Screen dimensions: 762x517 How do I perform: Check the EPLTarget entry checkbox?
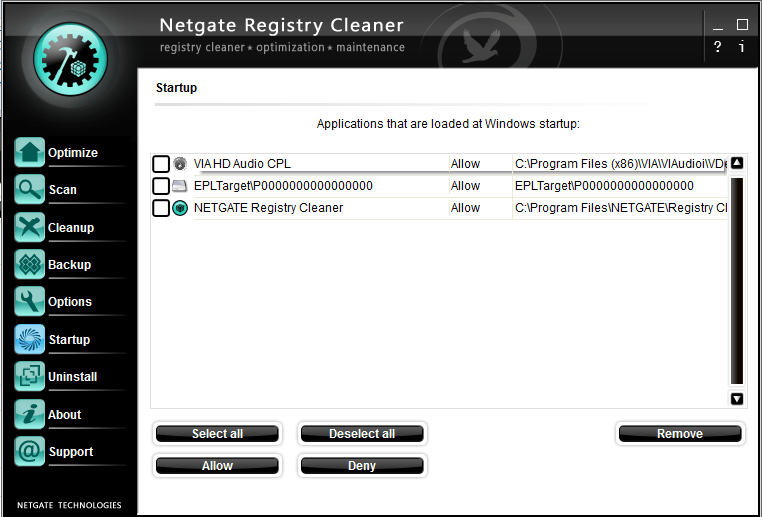pos(161,186)
